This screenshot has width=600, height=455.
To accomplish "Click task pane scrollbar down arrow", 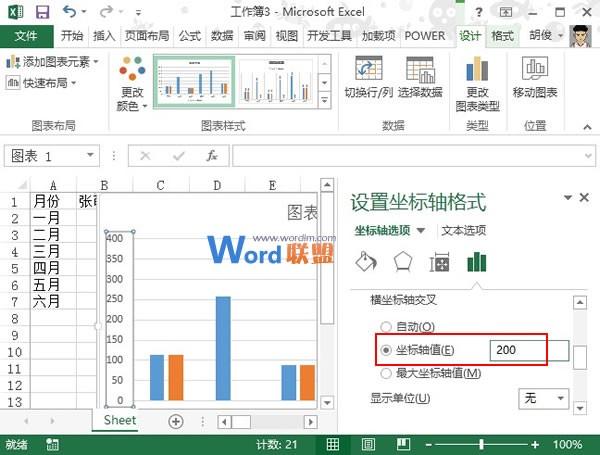I will [580, 408].
